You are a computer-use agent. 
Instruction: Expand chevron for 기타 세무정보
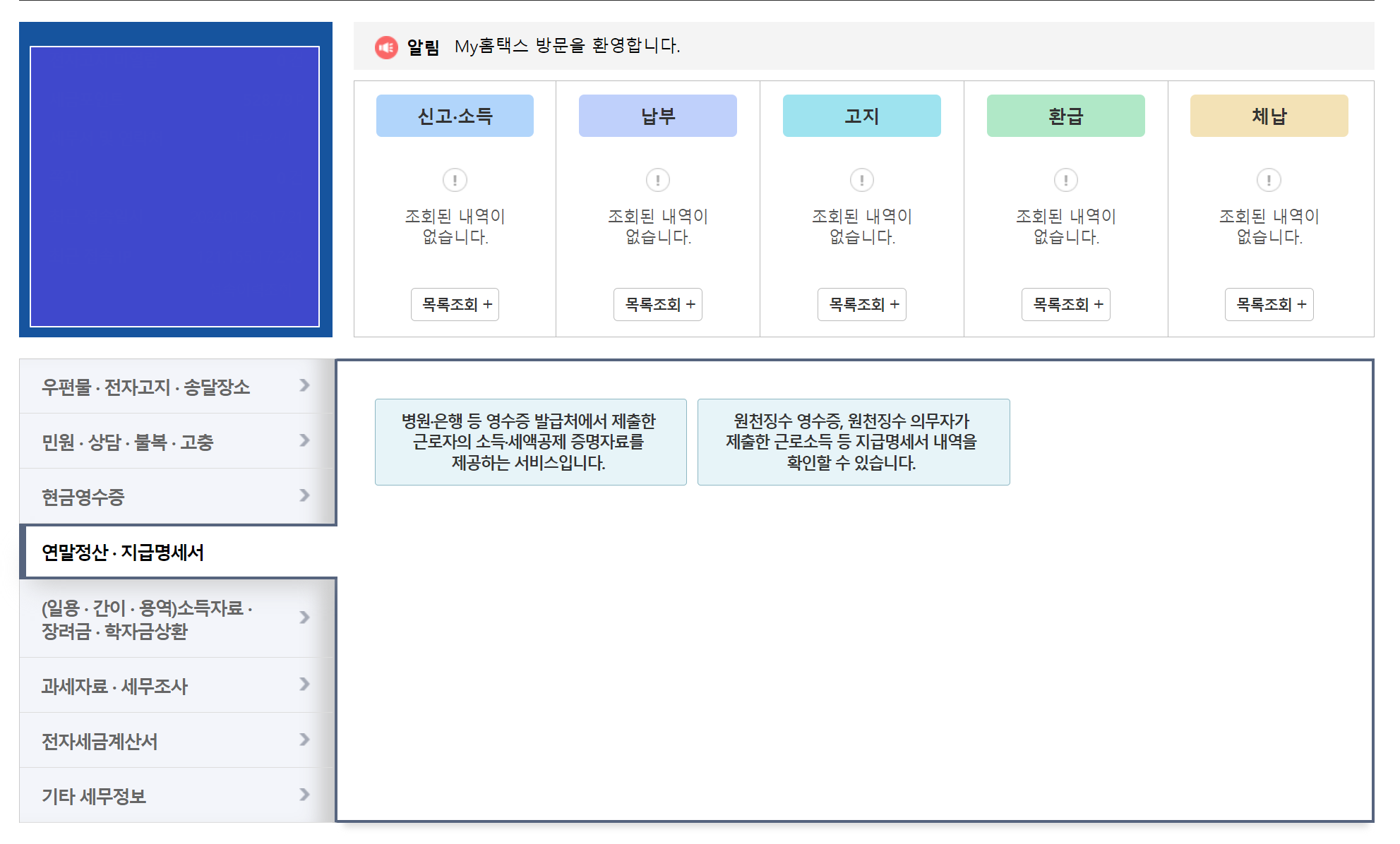pyautogui.click(x=304, y=795)
